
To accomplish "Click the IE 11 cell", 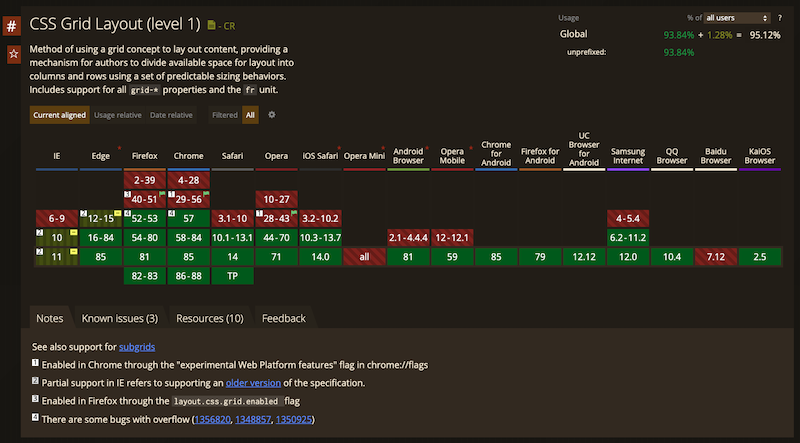I will pyautogui.click(x=57, y=257).
